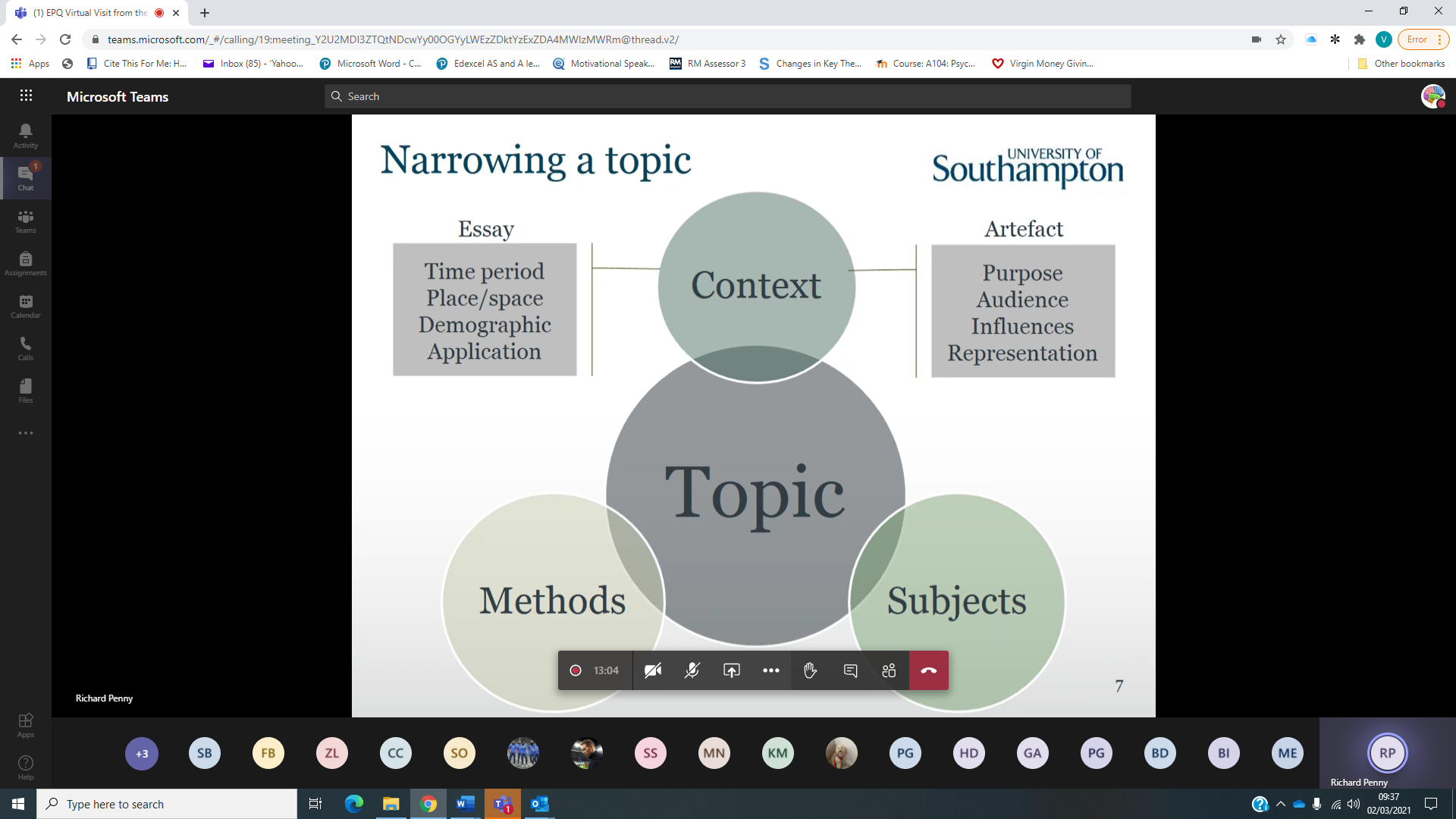The image size is (1456, 819).
Task: Hang up the call with red button
Action: (x=928, y=670)
